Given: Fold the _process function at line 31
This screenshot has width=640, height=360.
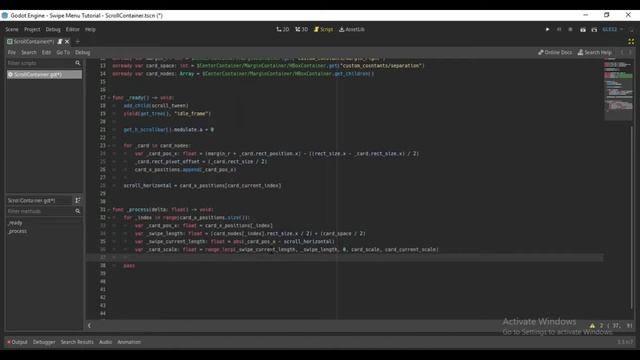Looking at the screenshot, I should (x=109, y=210).
